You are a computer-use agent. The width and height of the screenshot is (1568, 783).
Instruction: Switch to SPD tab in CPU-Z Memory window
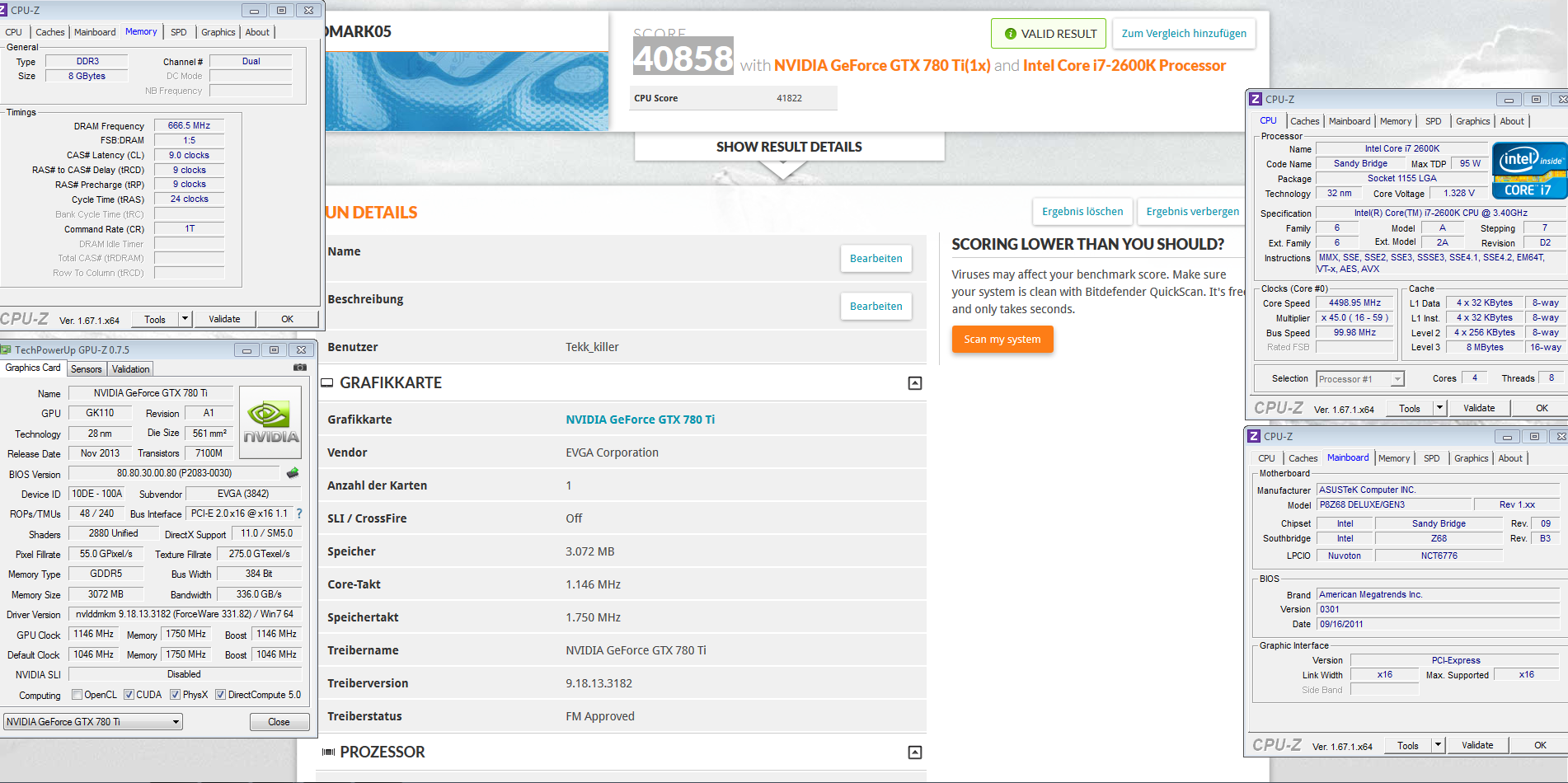(x=179, y=32)
